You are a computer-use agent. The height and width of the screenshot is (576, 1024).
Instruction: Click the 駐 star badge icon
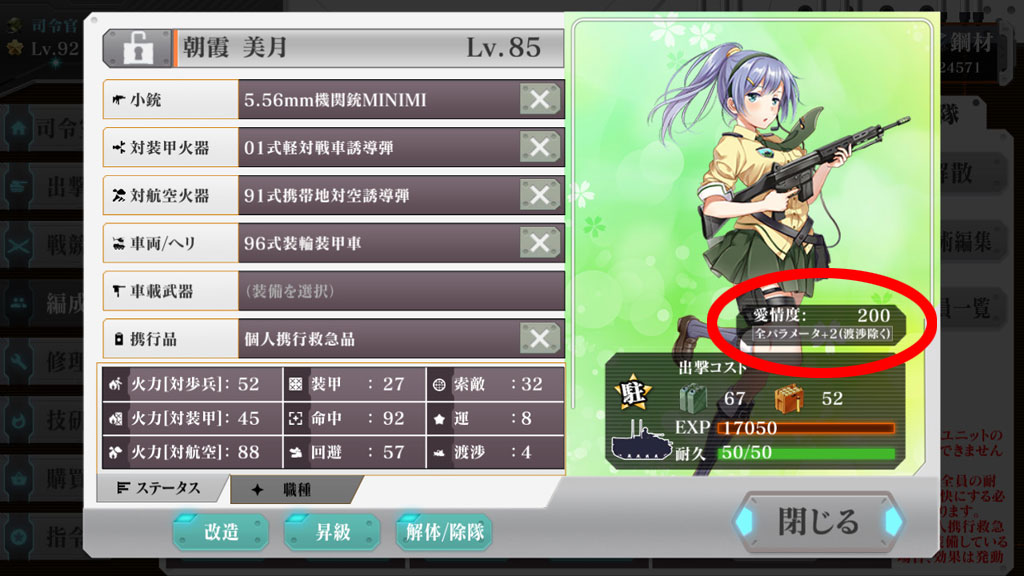[x=633, y=392]
